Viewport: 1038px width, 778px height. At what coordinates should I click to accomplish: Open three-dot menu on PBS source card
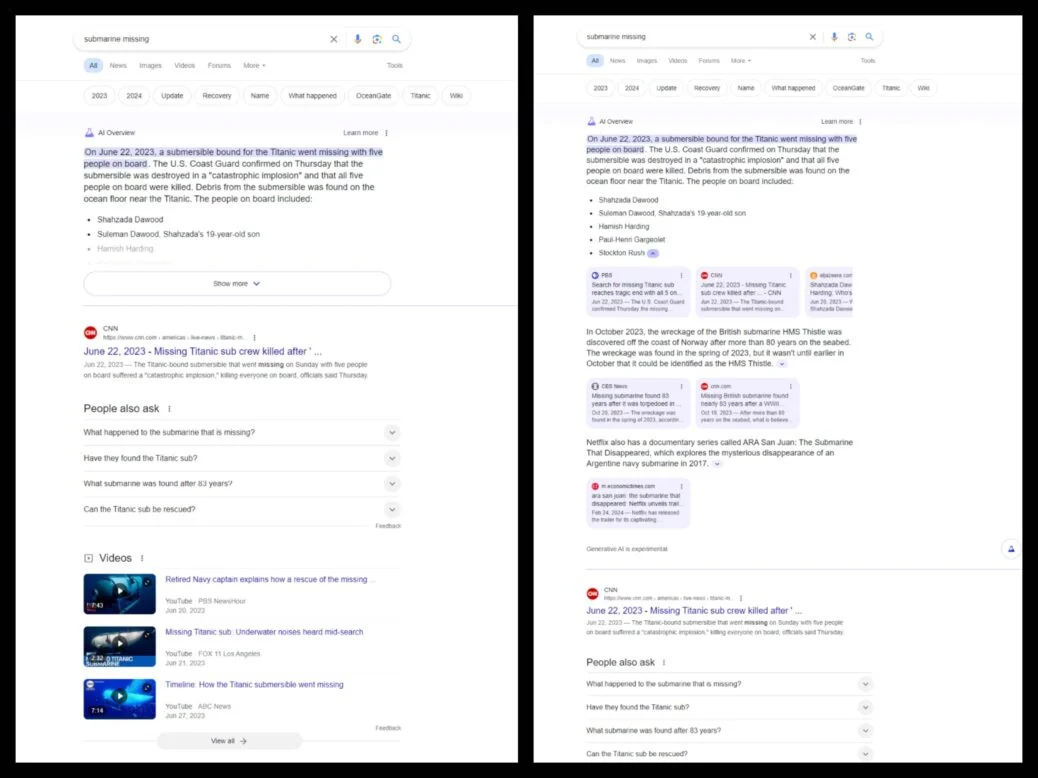pos(681,275)
